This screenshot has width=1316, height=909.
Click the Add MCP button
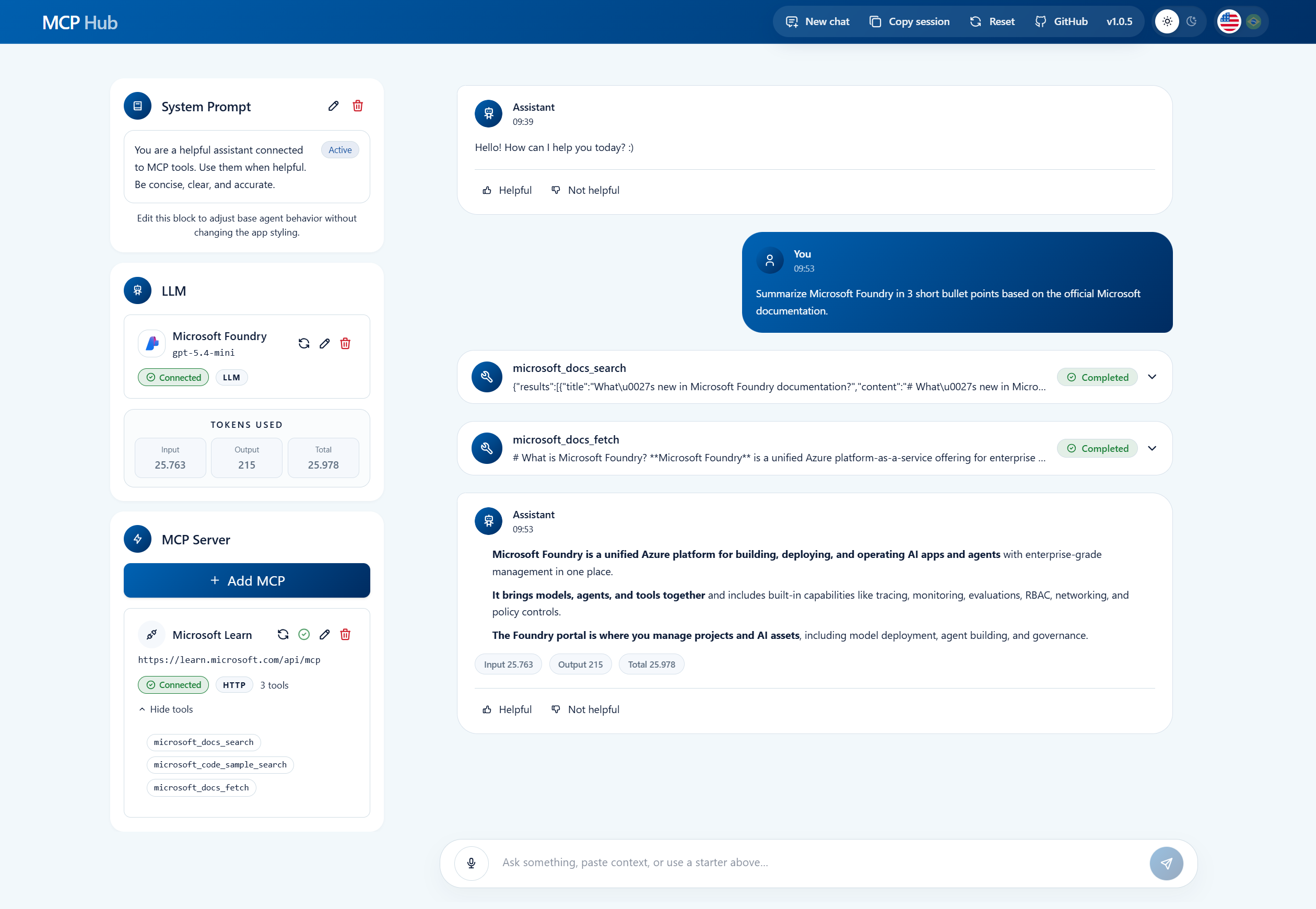point(247,581)
